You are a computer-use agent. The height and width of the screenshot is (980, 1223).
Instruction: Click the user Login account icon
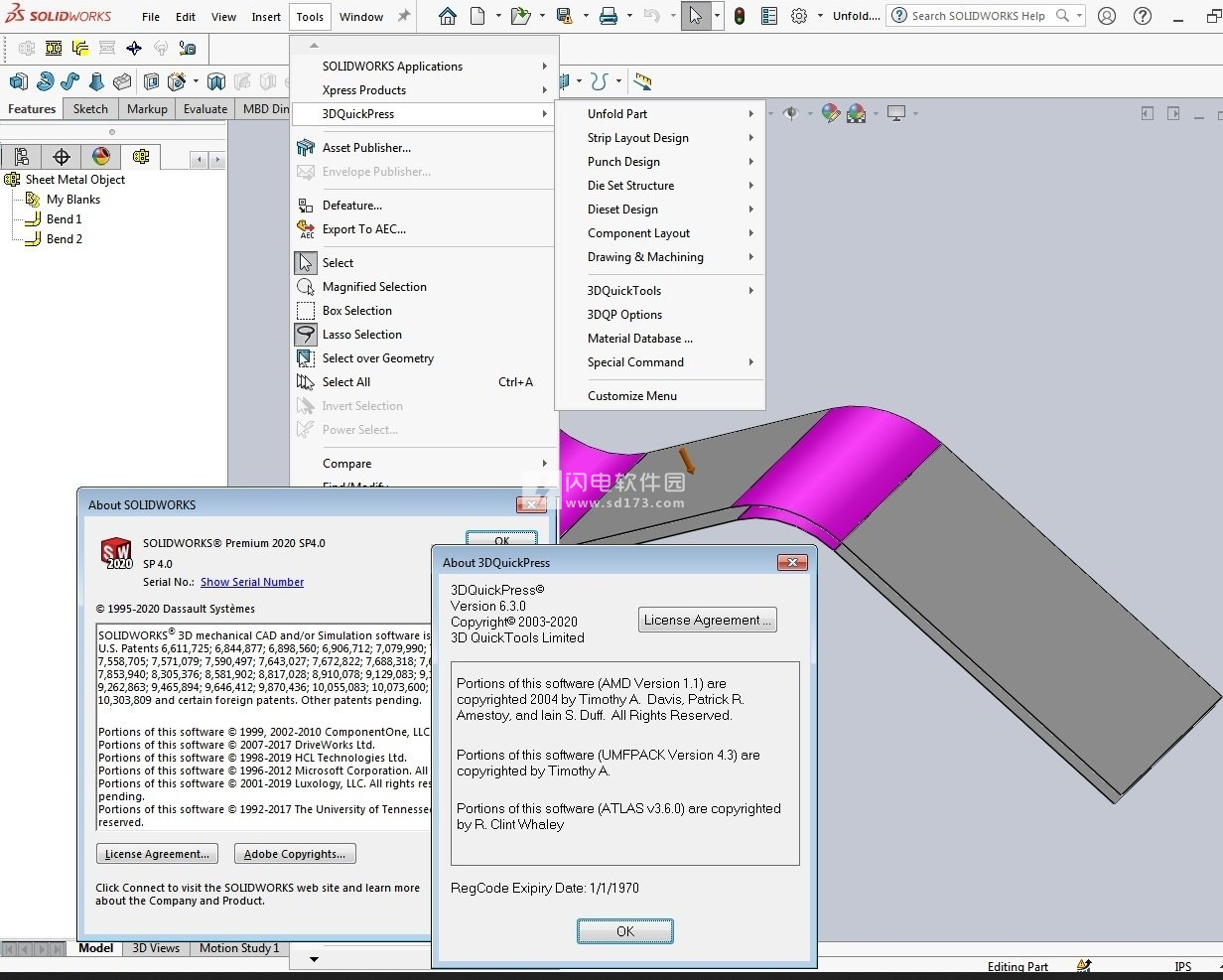pos(1107,16)
